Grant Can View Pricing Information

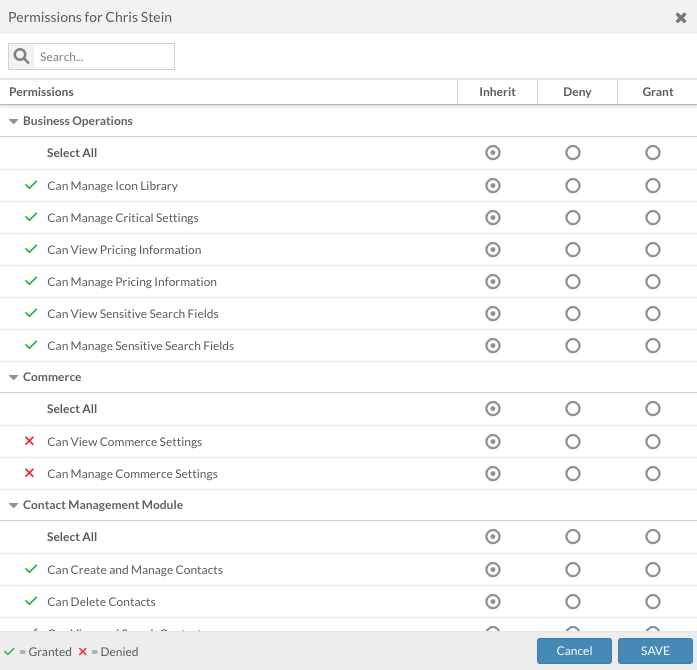pyautogui.click(x=653, y=249)
